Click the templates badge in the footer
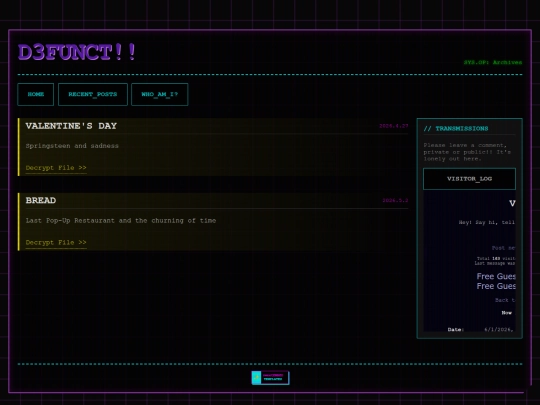 [x=270, y=377]
